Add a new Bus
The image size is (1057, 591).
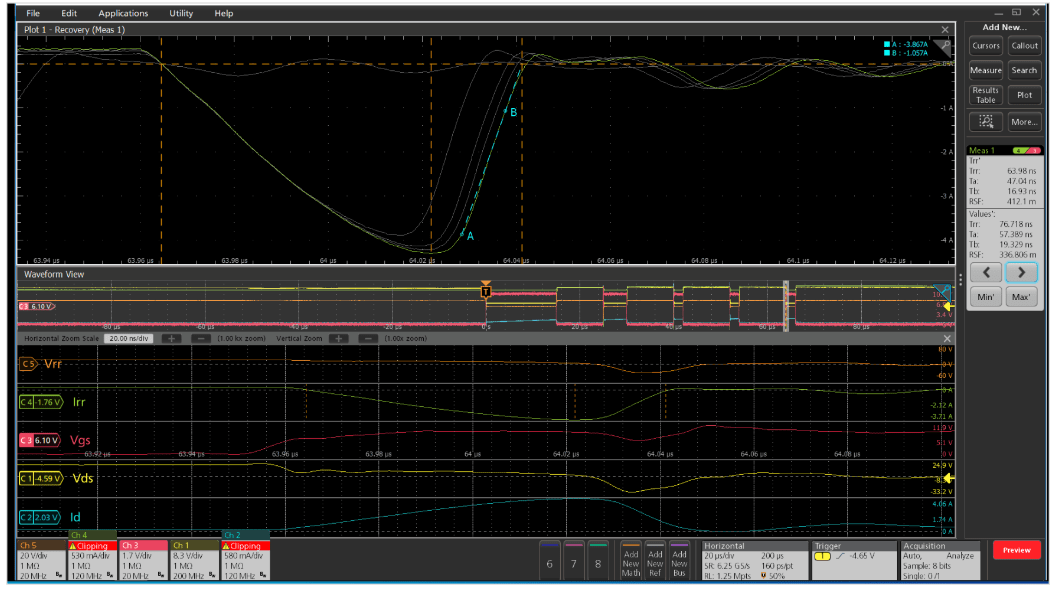679,560
